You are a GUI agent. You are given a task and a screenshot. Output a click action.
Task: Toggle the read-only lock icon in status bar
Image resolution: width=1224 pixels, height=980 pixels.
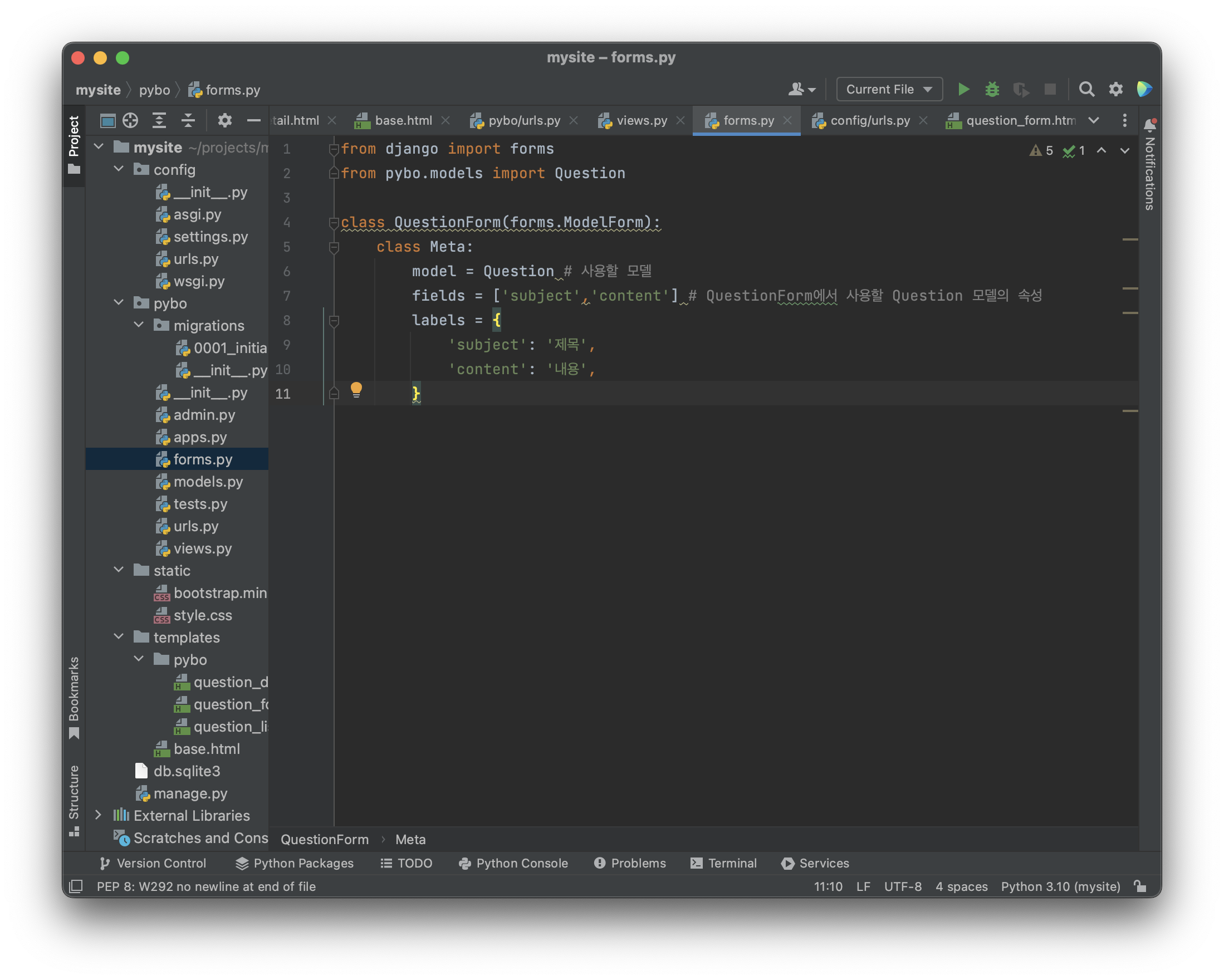click(x=1140, y=886)
